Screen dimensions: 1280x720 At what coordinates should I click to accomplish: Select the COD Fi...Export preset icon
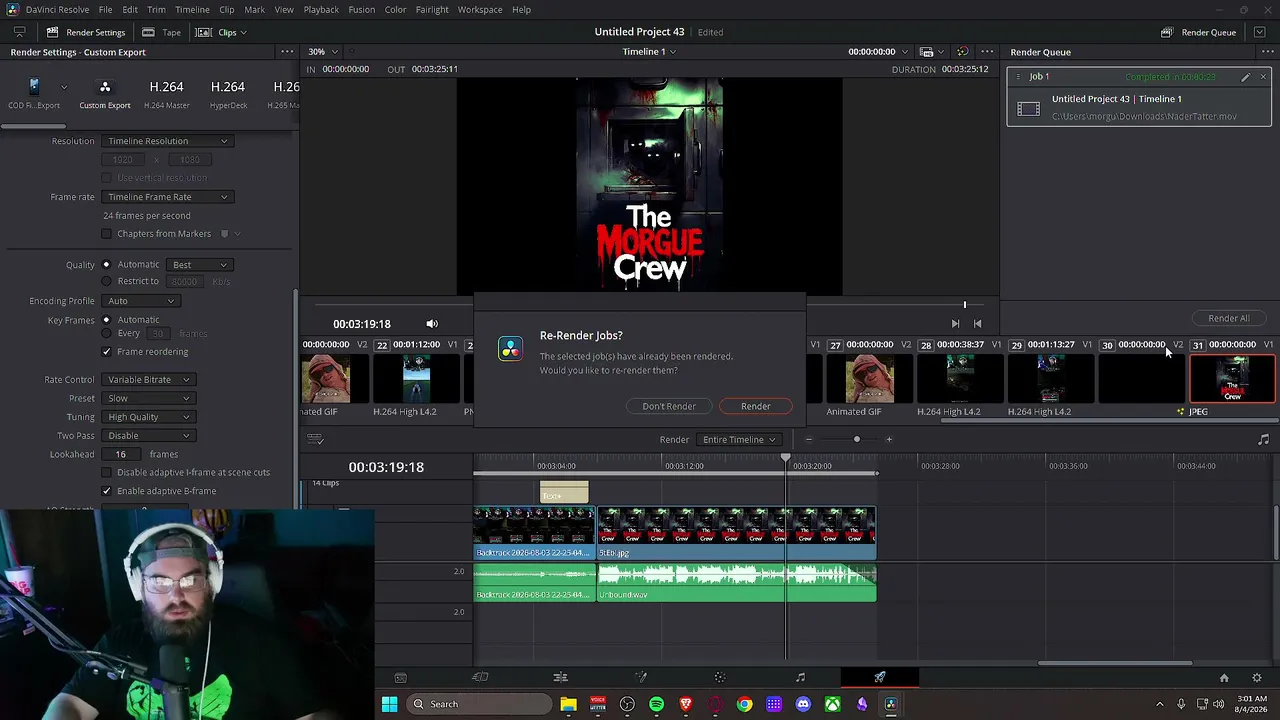coord(34,87)
